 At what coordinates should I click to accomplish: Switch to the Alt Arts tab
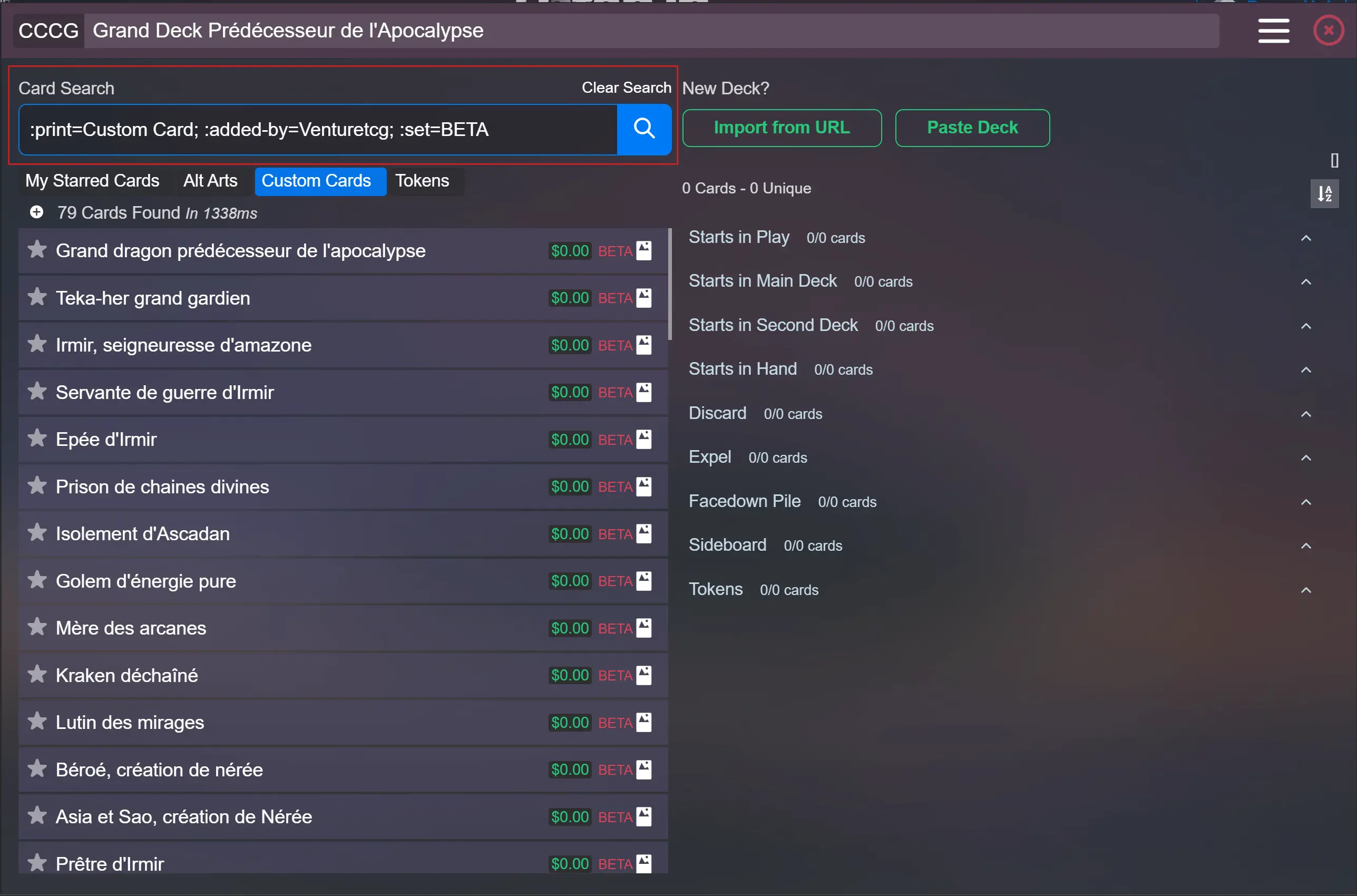coord(210,181)
